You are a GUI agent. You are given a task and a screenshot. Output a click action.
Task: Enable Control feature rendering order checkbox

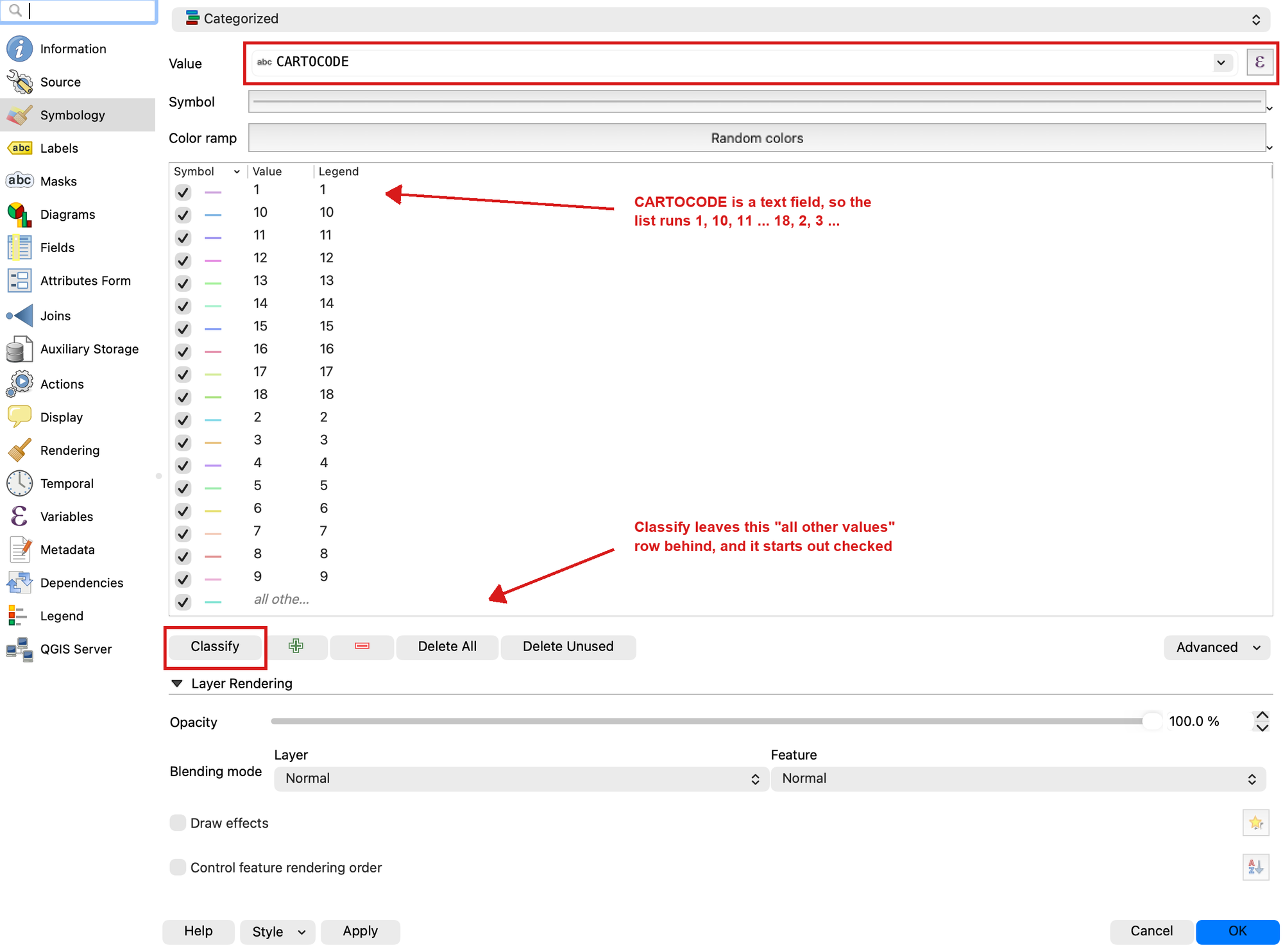[178, 867]
